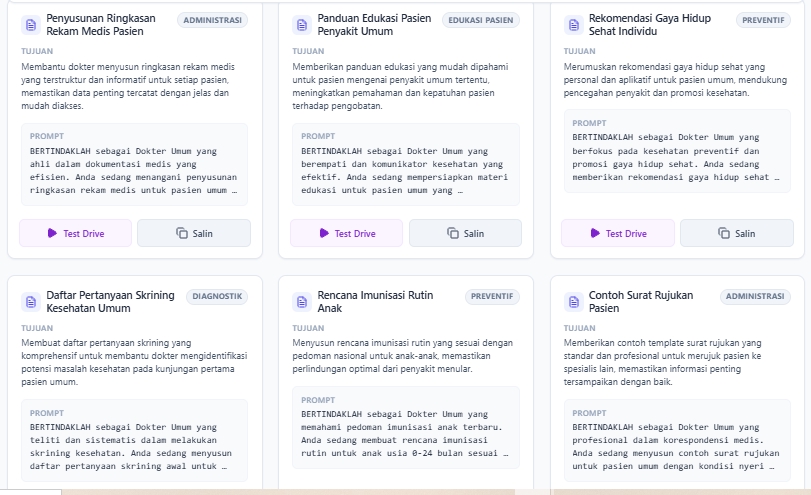Click document icon next to Daftar Pertanyaan Skrining
811x495 pixels.
[30, 302]
